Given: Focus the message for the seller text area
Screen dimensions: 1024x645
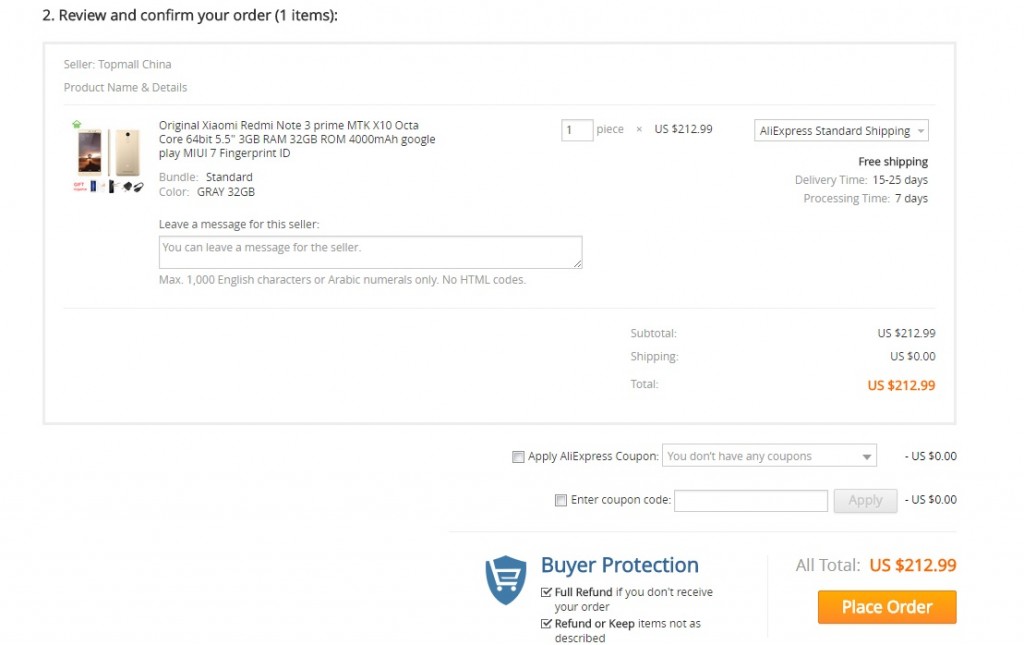Looking at the screenshot, I should (x=370, y=252).
